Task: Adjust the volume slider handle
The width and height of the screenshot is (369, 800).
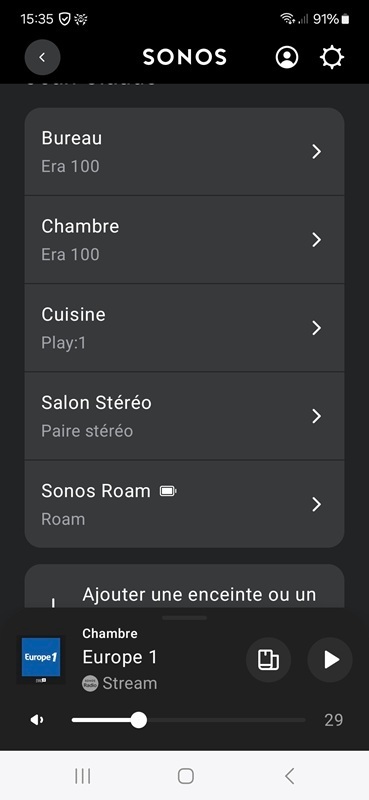Action: click(138, 720)
